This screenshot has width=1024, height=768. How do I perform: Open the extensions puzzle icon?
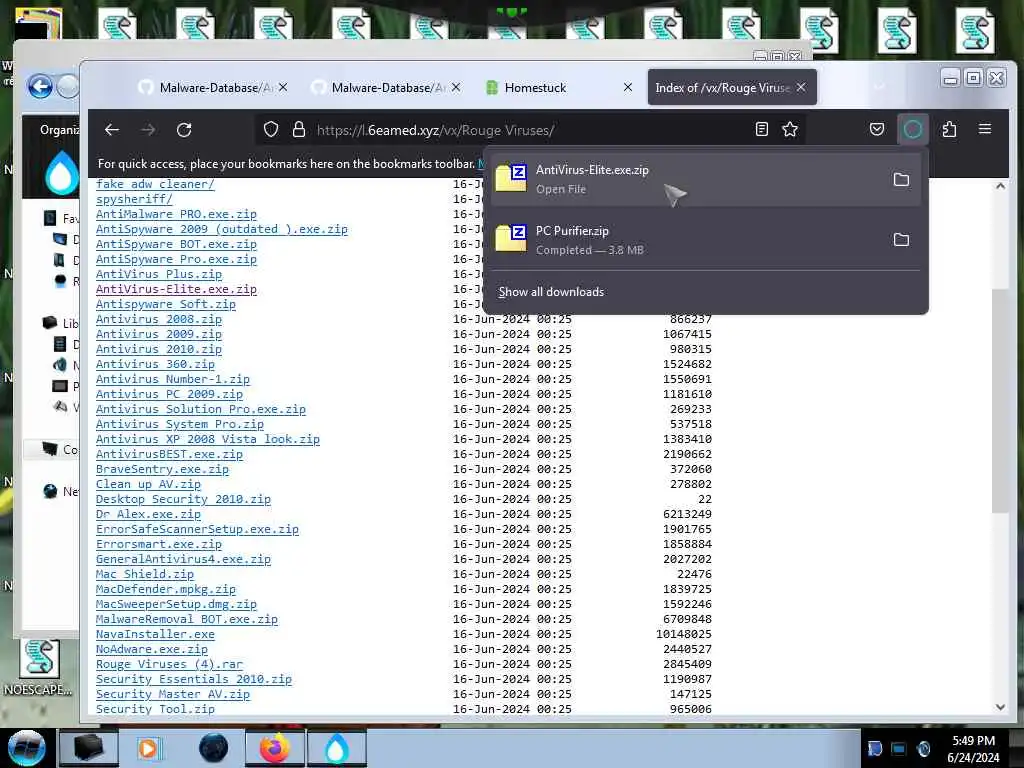pos(950,129)
